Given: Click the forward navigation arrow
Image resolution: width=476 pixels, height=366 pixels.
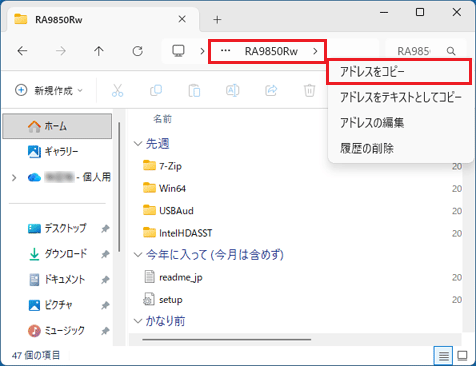Looking at the screenshot, I should (x=61, y=51).
